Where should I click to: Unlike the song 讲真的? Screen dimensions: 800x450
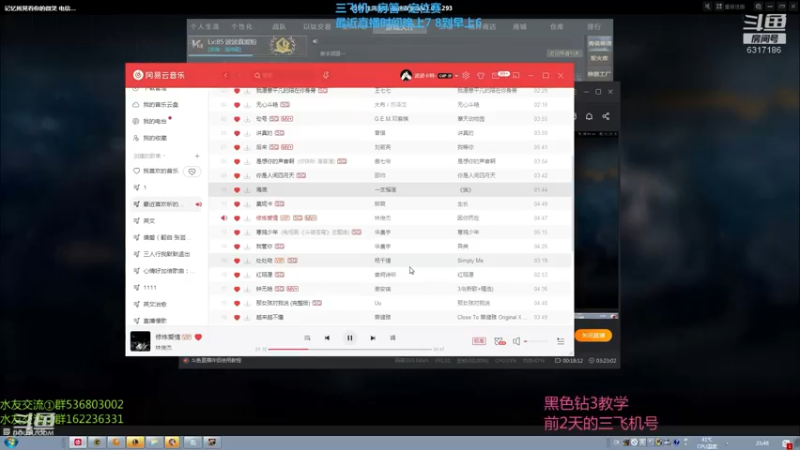coord(237,133)
